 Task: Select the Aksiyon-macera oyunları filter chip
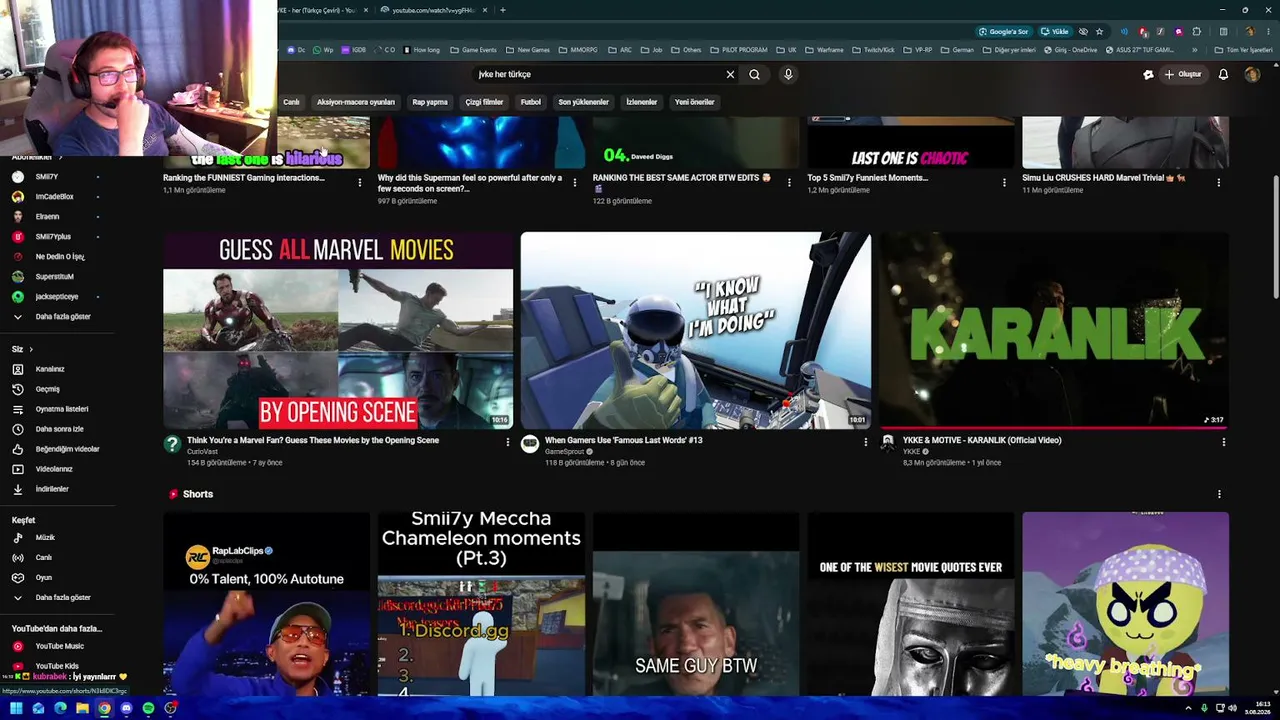(356, 102)
